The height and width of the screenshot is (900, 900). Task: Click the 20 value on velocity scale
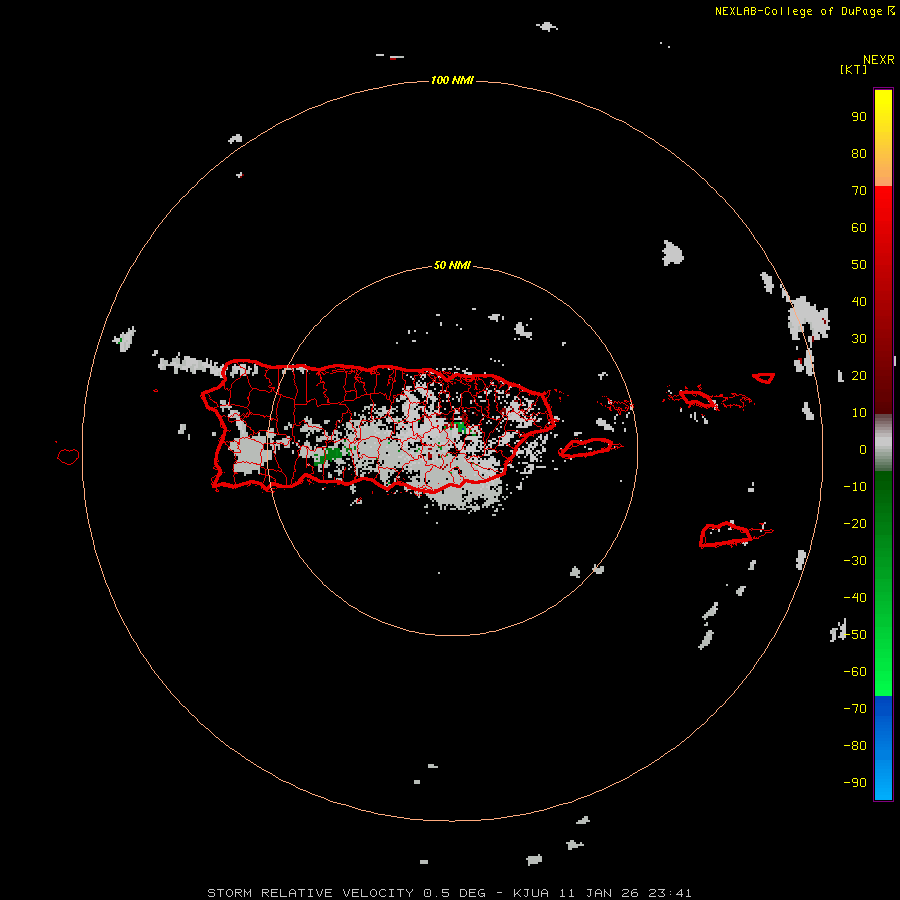point(859,376)
